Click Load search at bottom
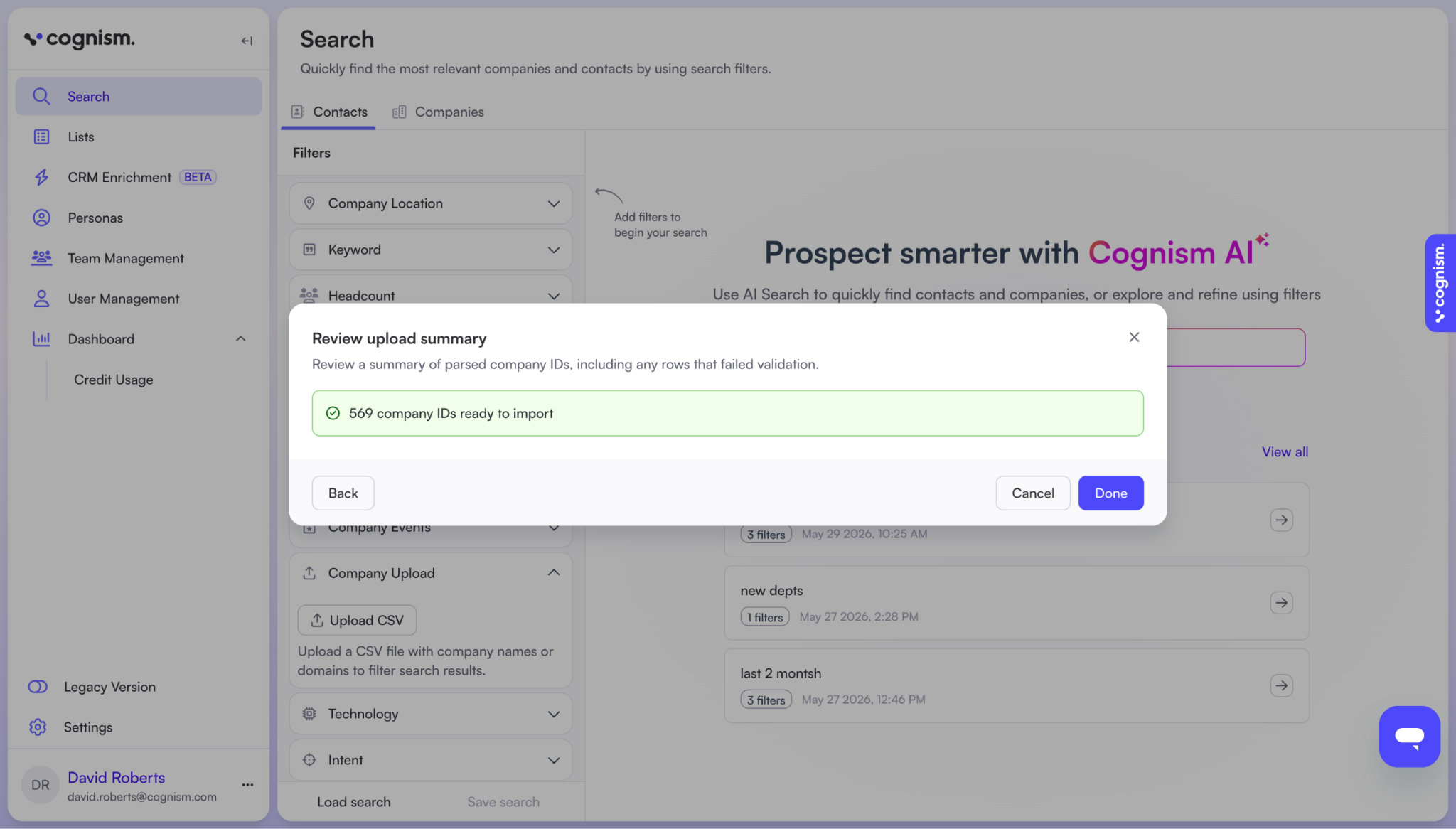Image resolution: width=1456 pixels, height=829 pixels. coord(353,801)
